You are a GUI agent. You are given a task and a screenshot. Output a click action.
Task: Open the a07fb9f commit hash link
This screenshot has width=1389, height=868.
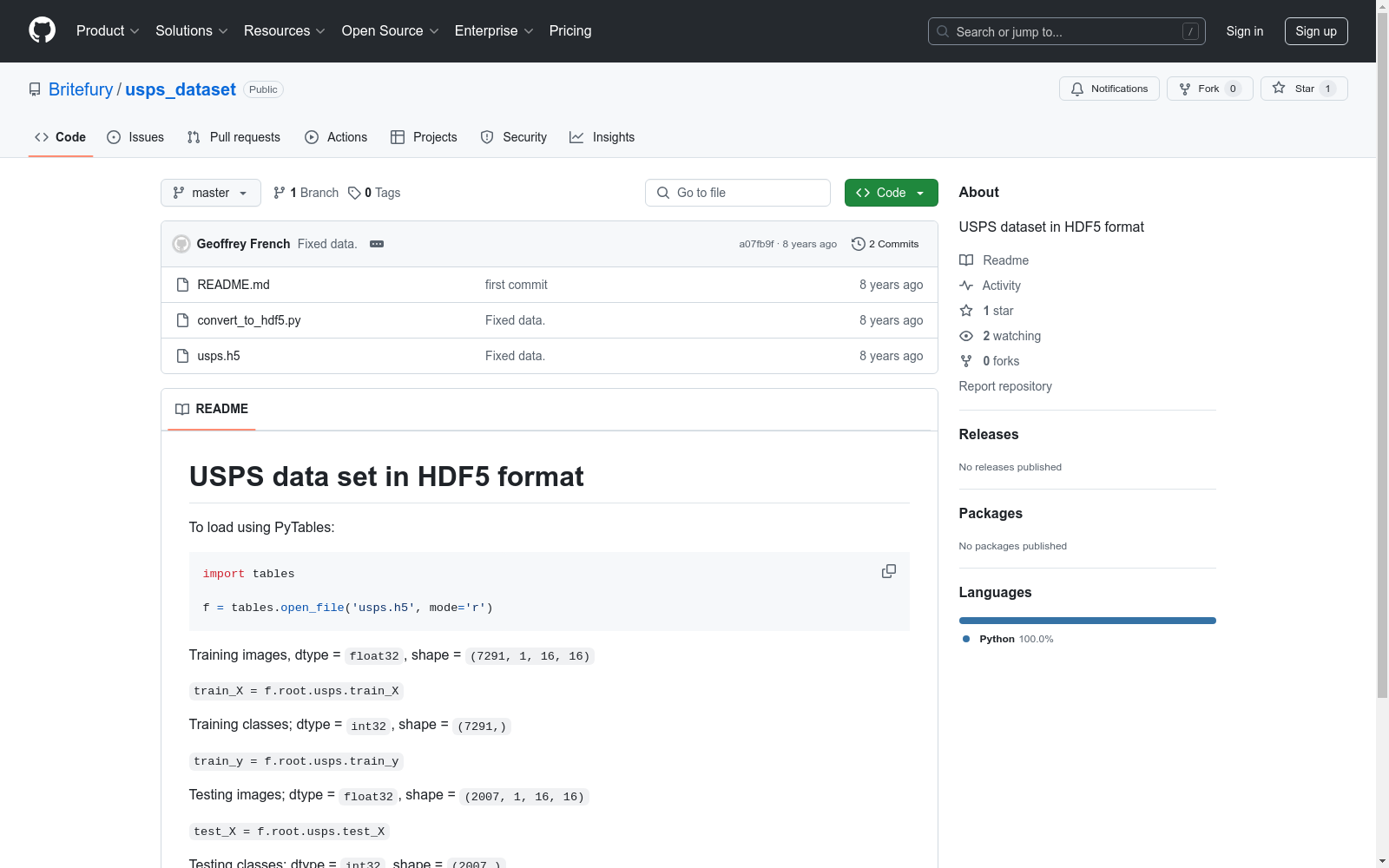[x=756, y=244]
